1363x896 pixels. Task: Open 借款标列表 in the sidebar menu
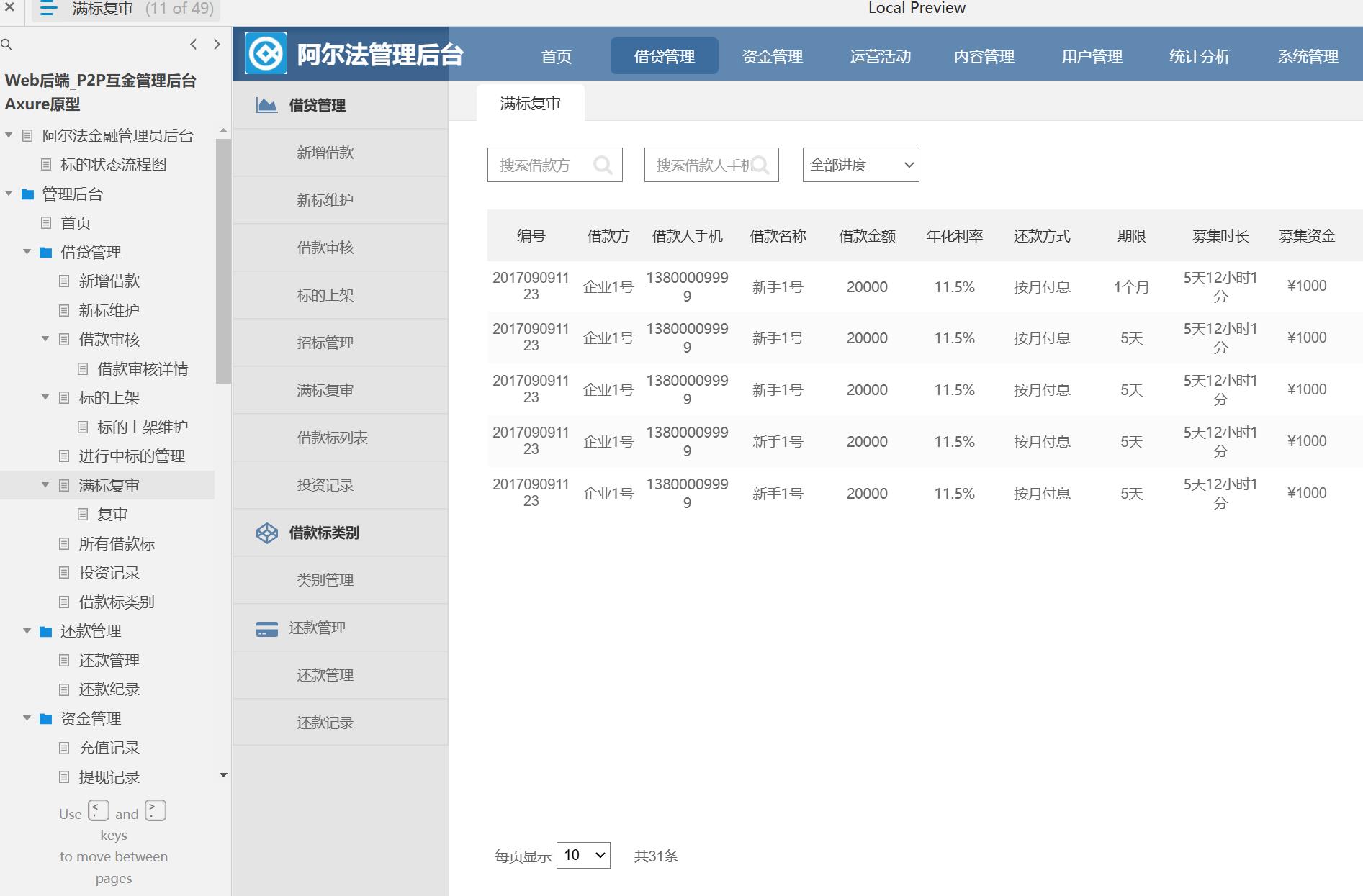[x=340, y=438]
